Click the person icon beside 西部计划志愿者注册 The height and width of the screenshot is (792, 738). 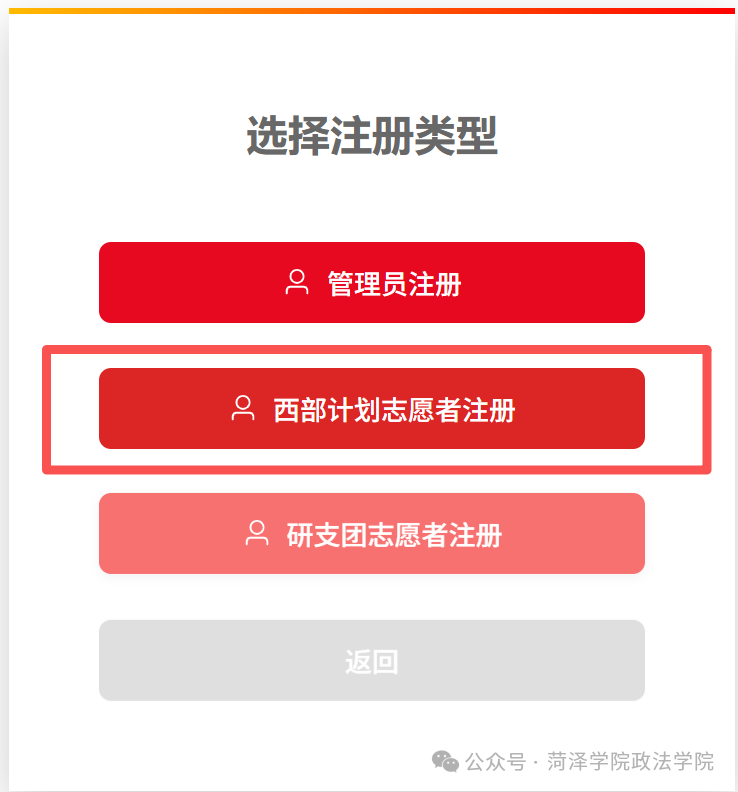coord(243,408)
